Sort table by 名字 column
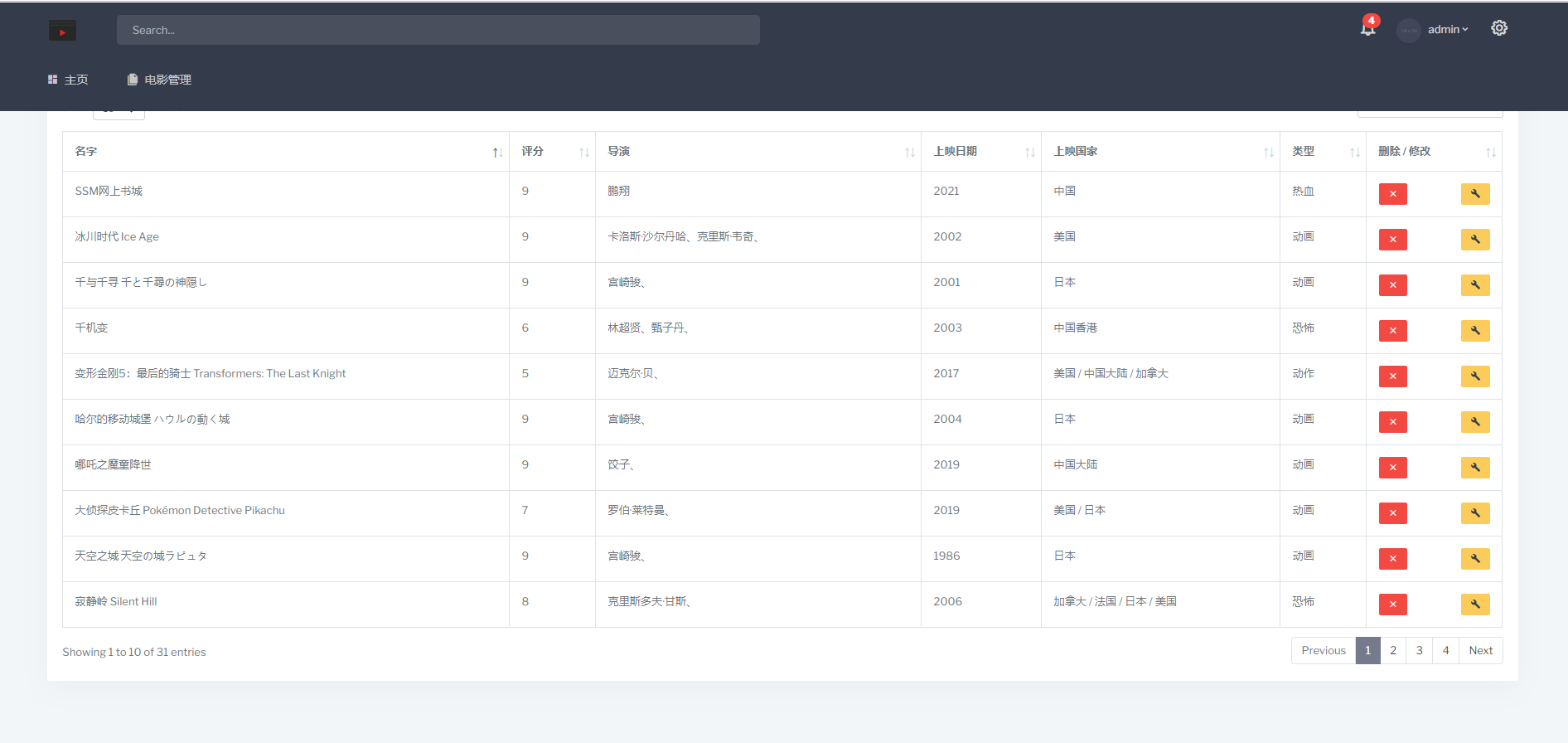The image size is (1568, 743). point(286,152)
